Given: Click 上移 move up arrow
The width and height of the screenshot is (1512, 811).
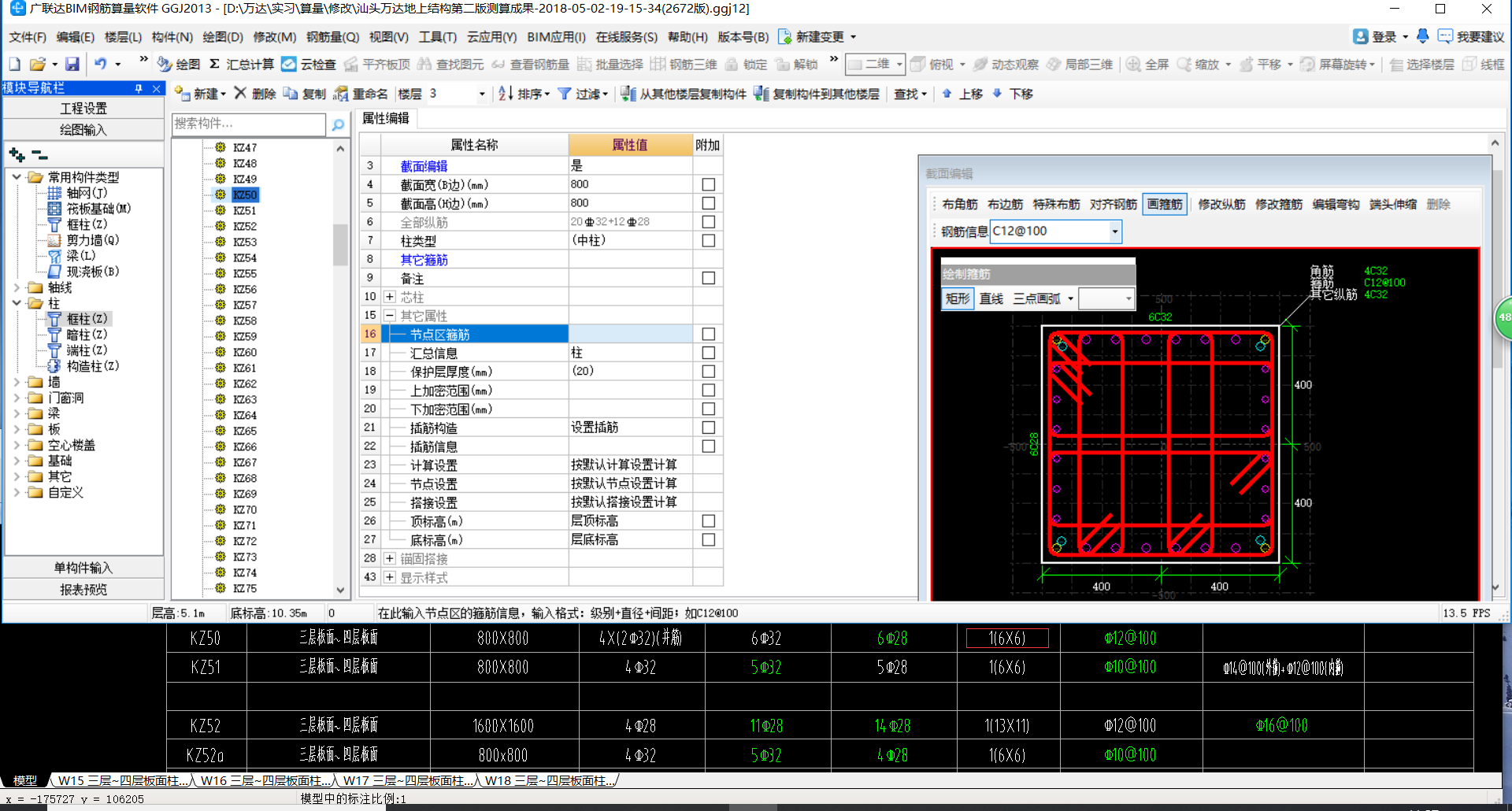Looking at the screenshot, I should pos(947,93).
